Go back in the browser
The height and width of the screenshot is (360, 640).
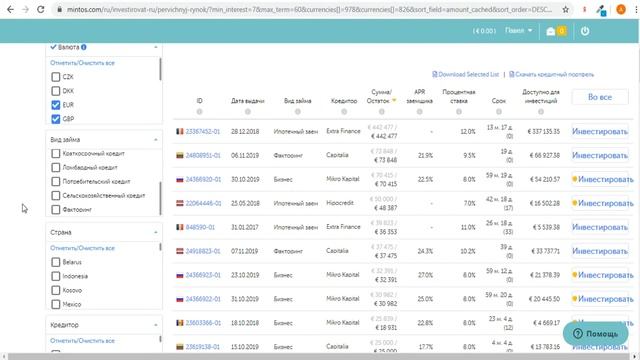(10, 9)
